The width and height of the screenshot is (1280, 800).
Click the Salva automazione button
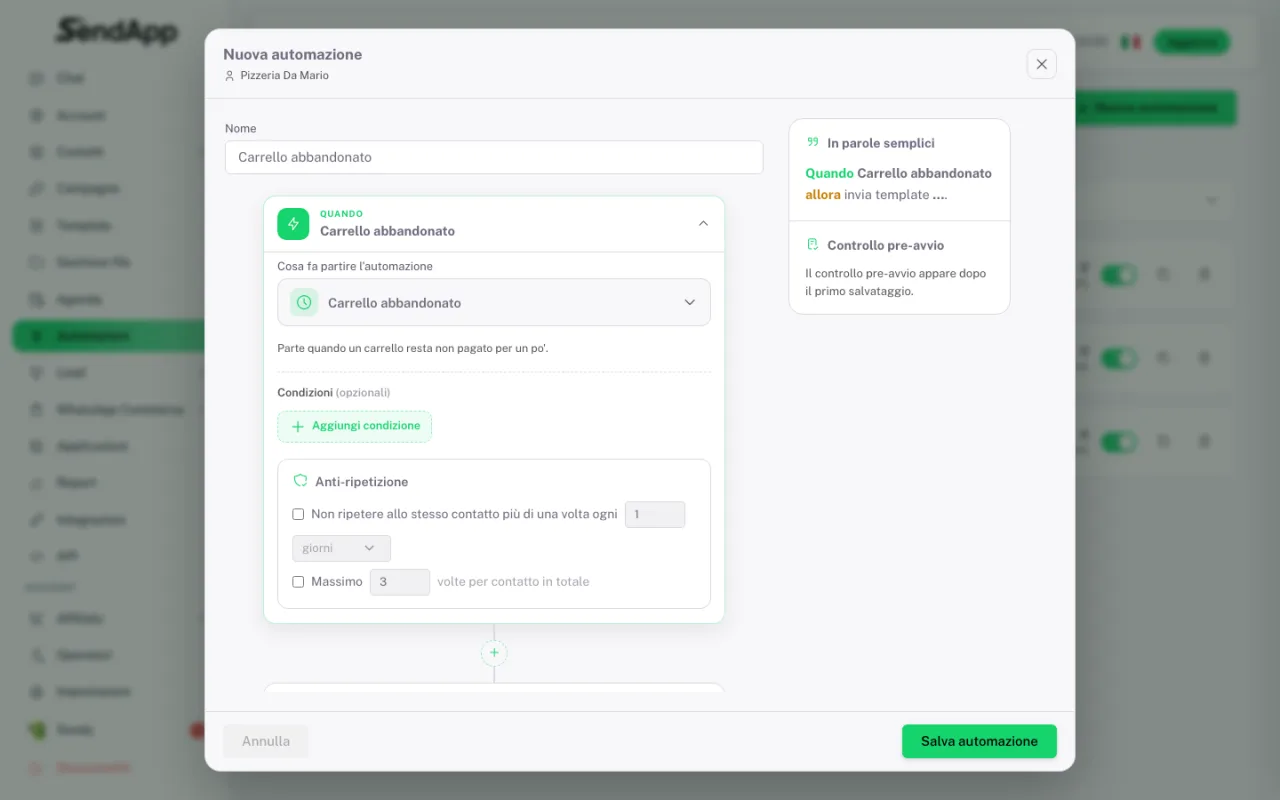[979, 741]
